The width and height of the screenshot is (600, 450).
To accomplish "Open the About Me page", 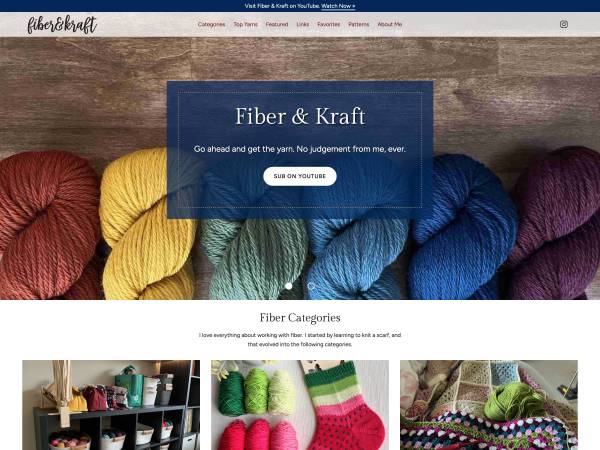I will tap(390, 24).
